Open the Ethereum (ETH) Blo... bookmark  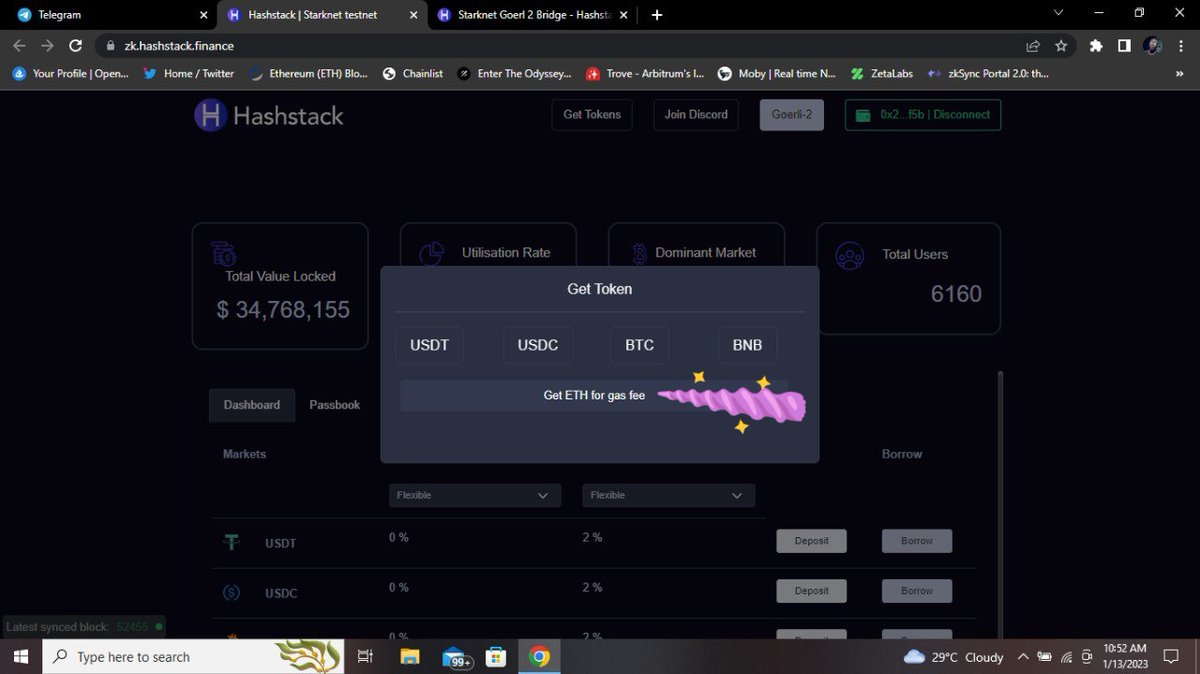309,73
